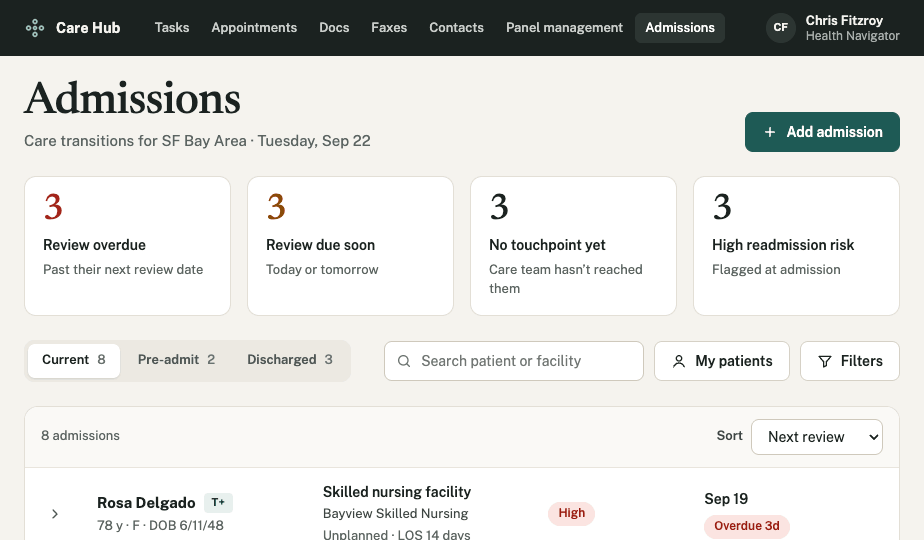Click the funnel icon on Filters
This screenshot has height=540, width=924.
coord(825,361)
